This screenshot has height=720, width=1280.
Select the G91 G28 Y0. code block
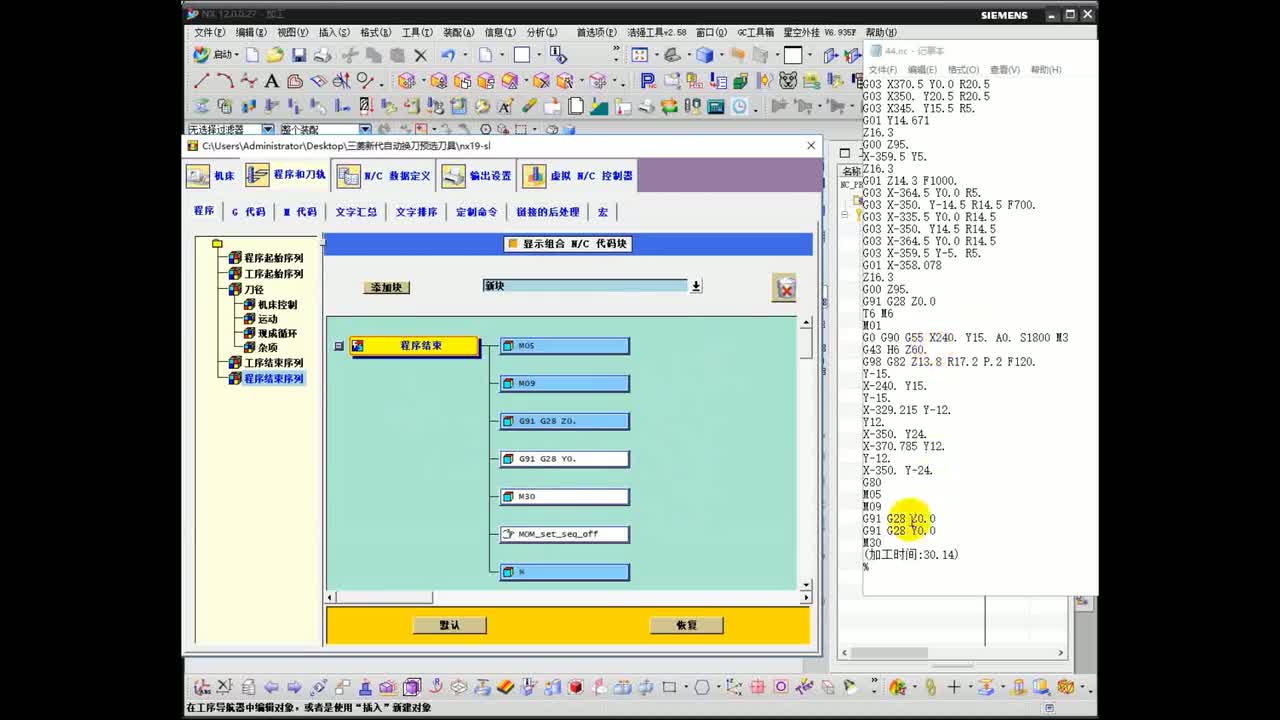coord(565,459)
